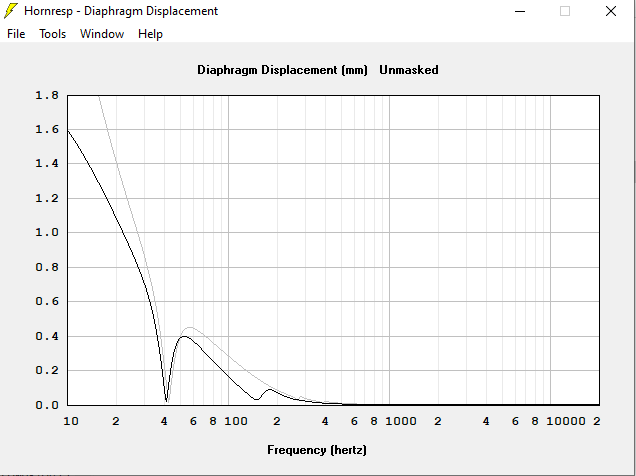The image size is (636, 476).
Task: Click the 10000 frequency axis label
Action: point(566,421)
